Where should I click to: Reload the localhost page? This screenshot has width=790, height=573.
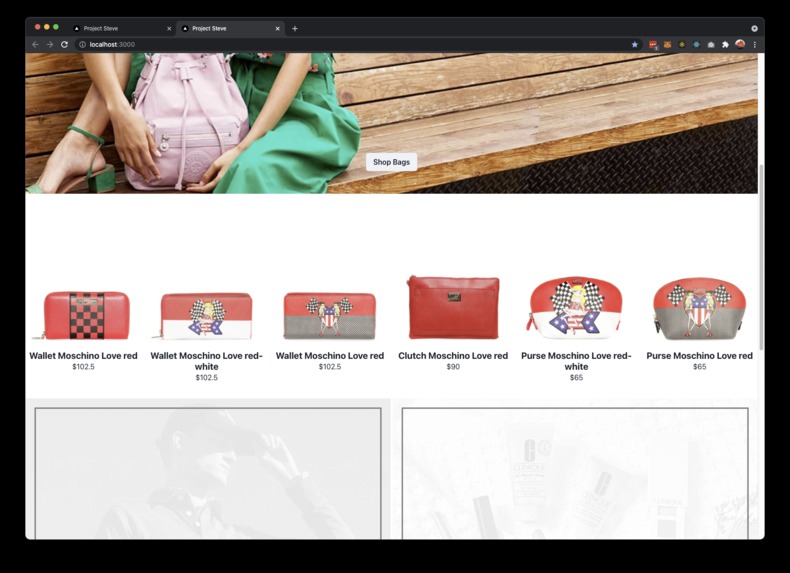[x=64, y=44]
